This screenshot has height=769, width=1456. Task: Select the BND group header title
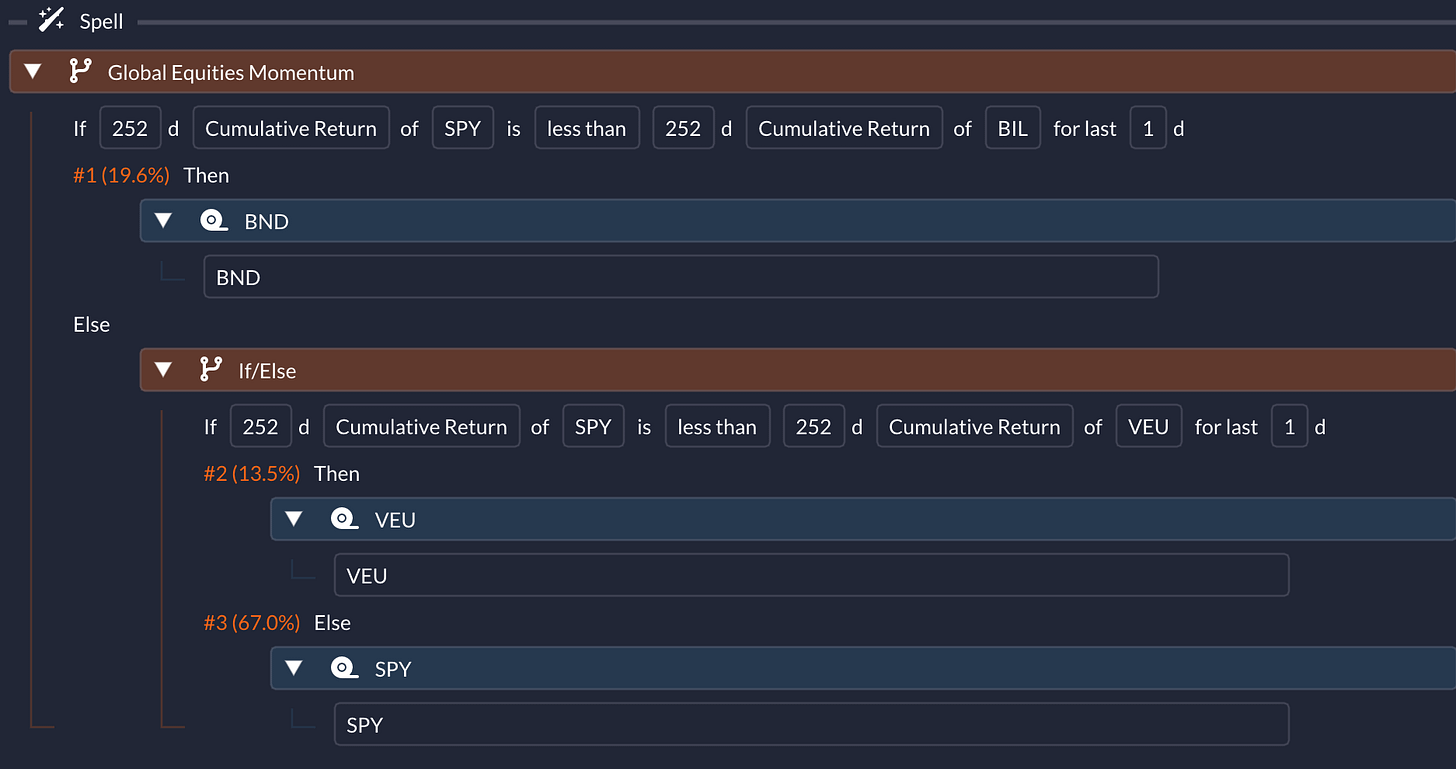coord(267,221)
